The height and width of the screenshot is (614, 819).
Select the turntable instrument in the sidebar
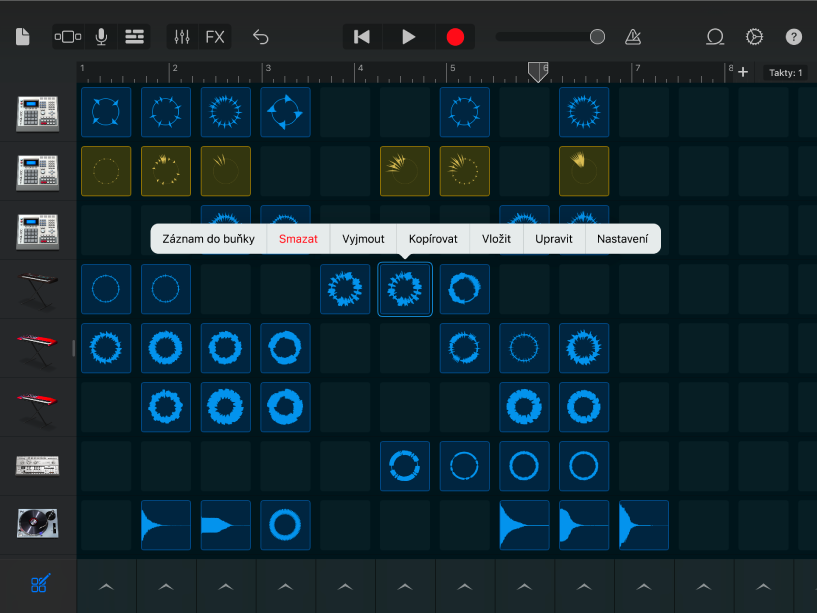38,525
